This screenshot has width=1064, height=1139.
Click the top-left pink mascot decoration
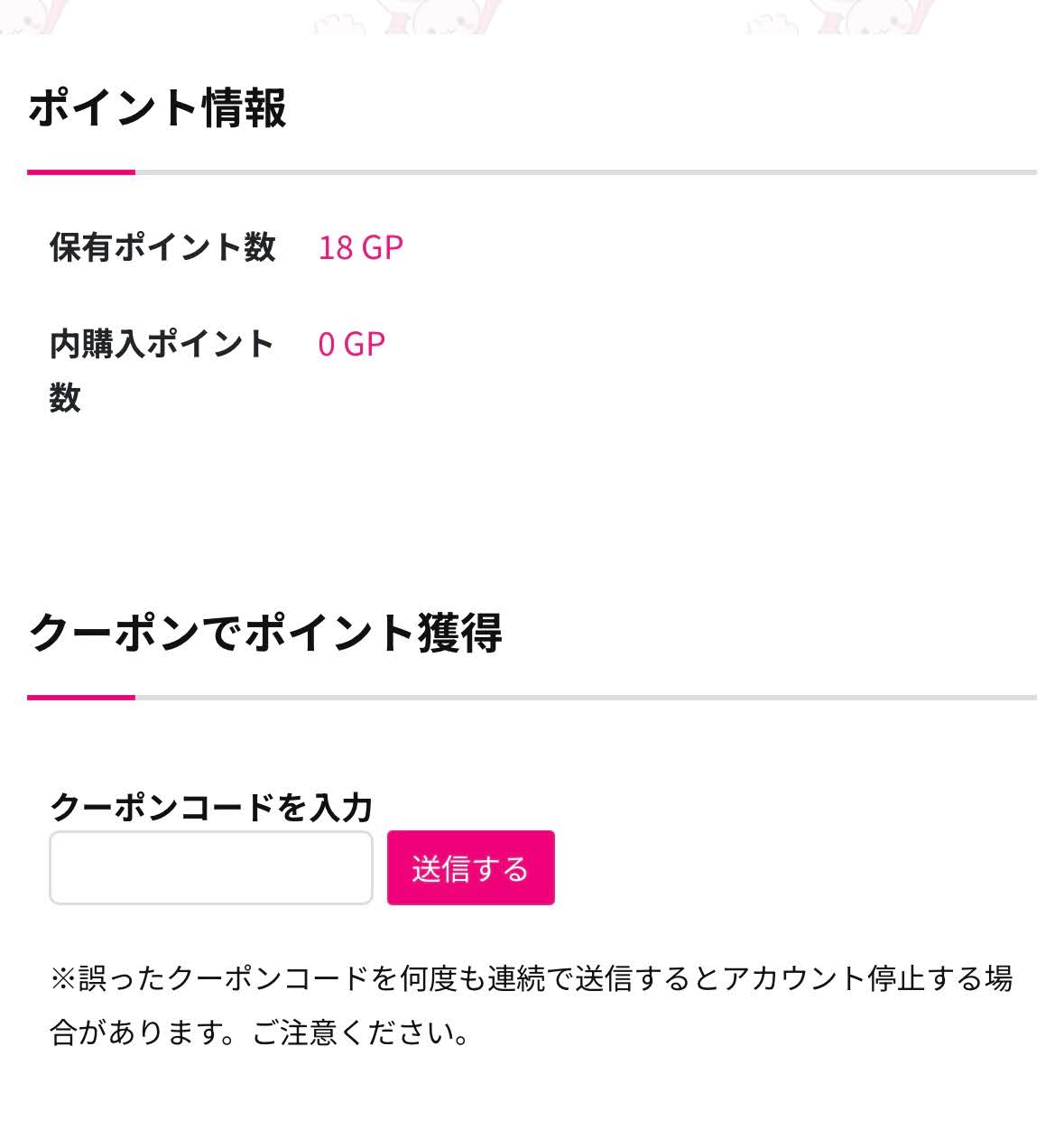pos(32,16)
